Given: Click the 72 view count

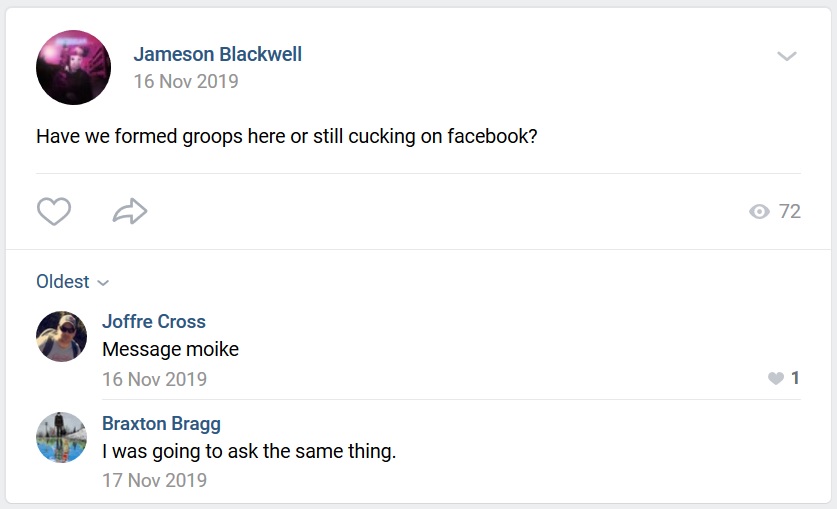Looking at the screenshot, I should 789,212.
